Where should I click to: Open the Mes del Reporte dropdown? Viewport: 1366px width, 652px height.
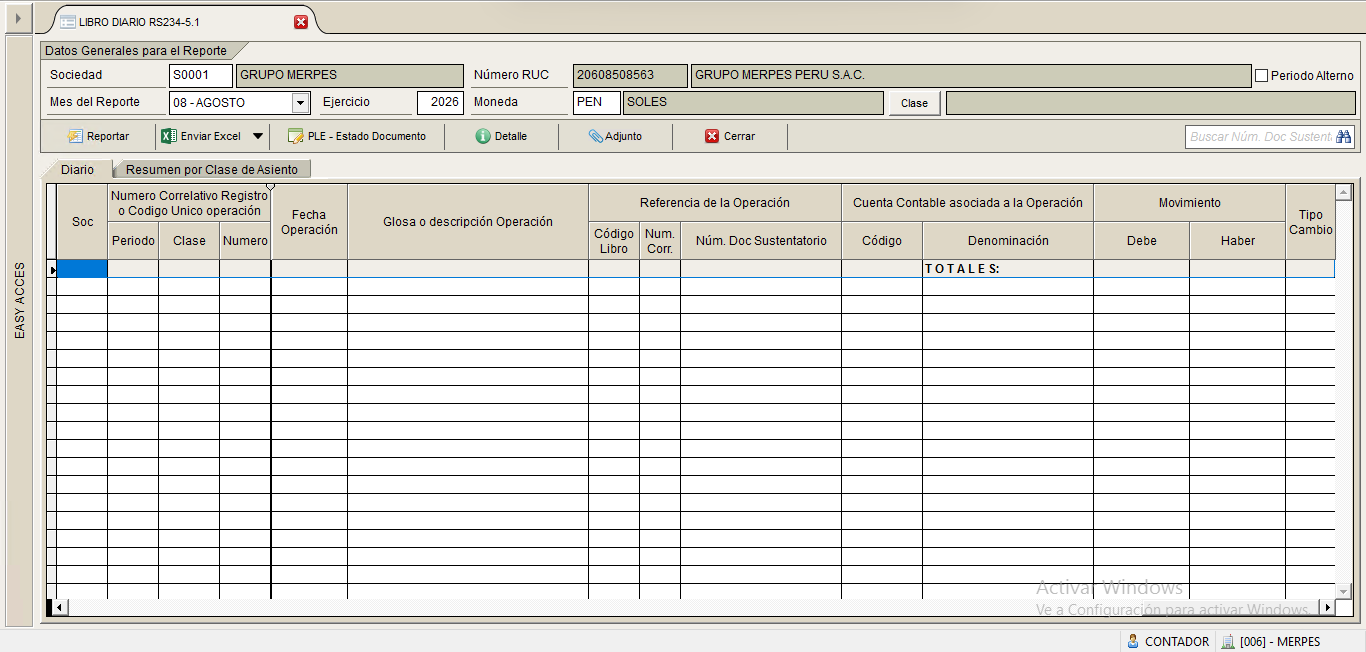[x=301, y=102]
